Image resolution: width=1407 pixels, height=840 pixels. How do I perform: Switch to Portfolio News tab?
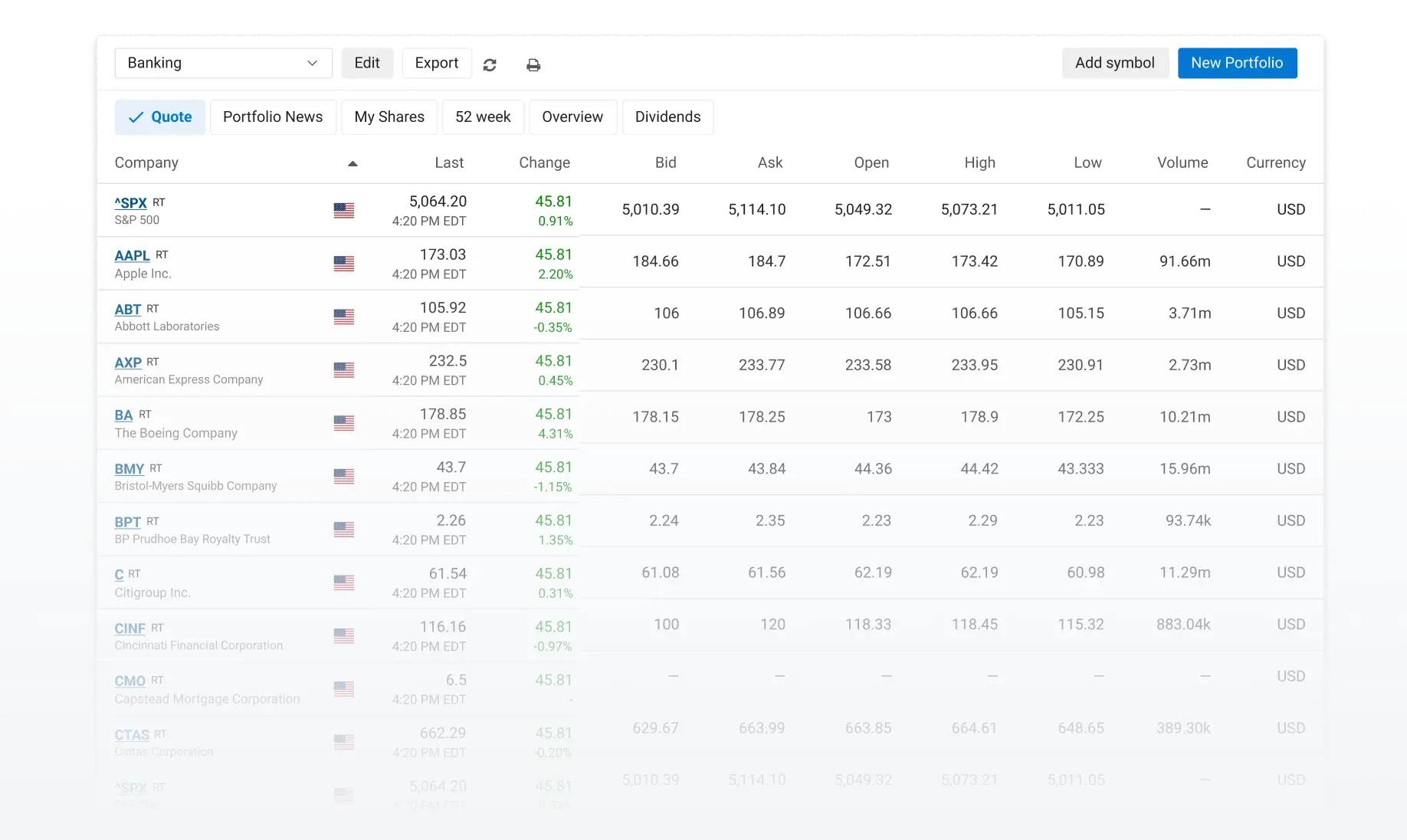(x=273, y=117)
